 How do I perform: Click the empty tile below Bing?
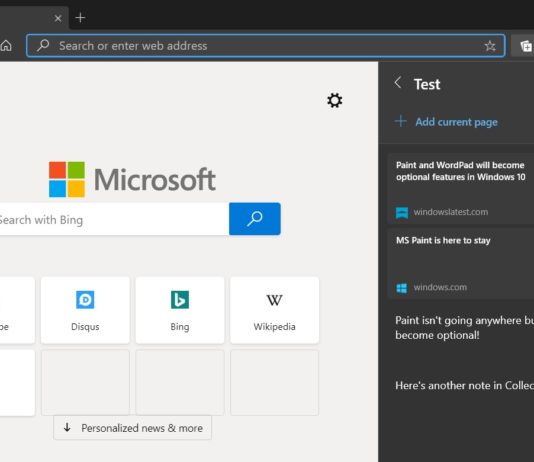(x=180, y=382)
